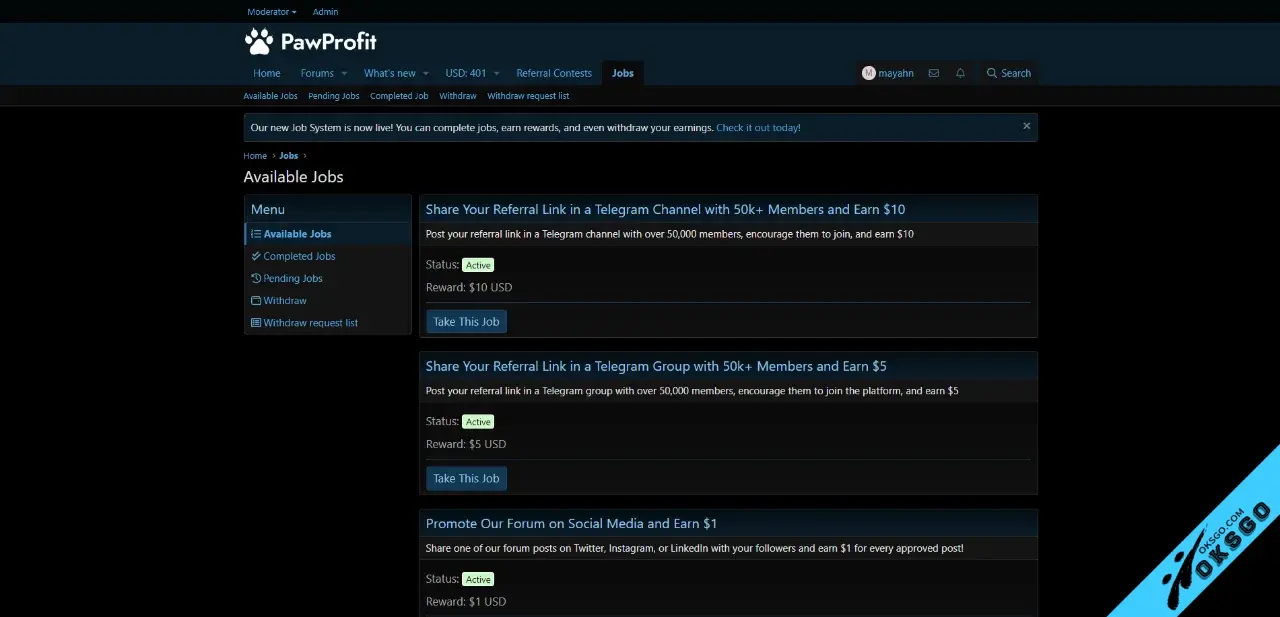Open the Telegram Group $5 job title

(656, 366)
